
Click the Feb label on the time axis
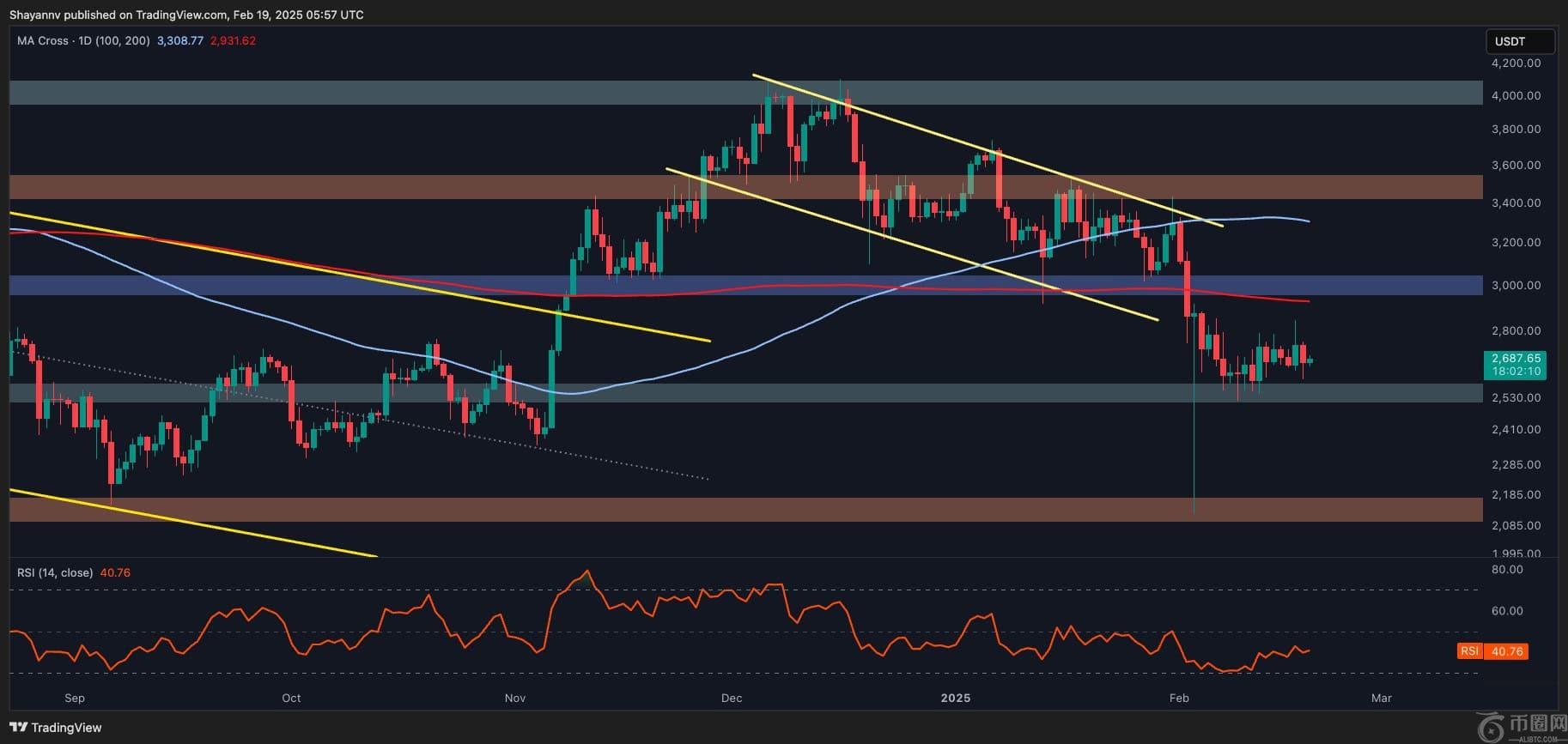[1179, 698]
